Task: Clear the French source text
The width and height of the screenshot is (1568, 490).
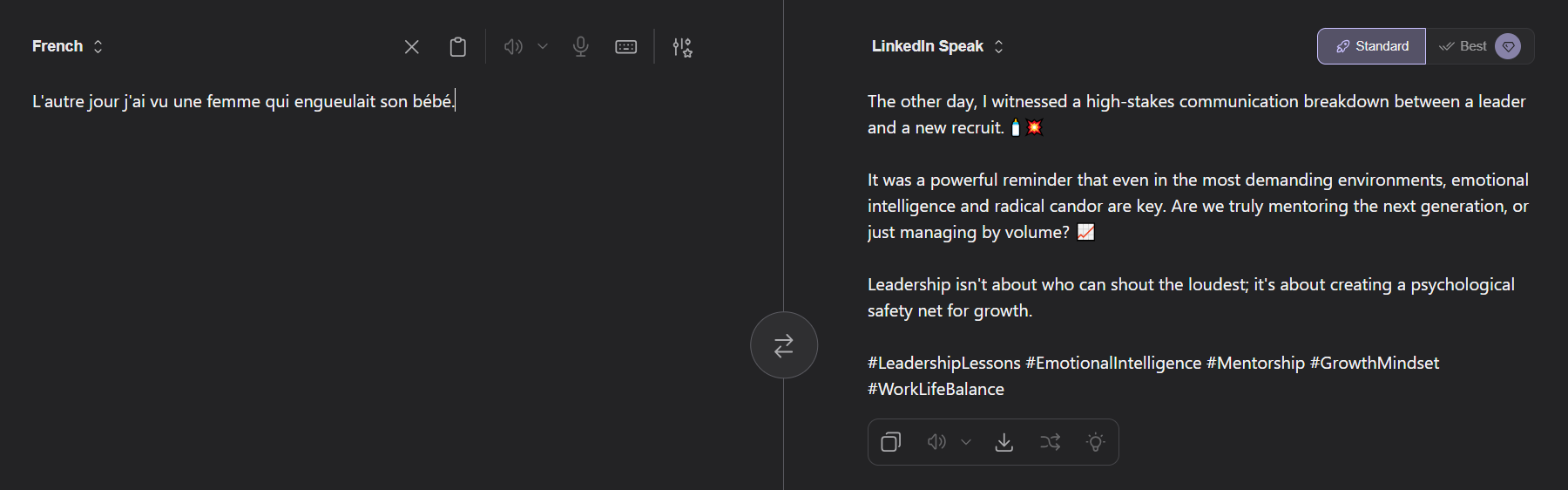Action: 412,47
